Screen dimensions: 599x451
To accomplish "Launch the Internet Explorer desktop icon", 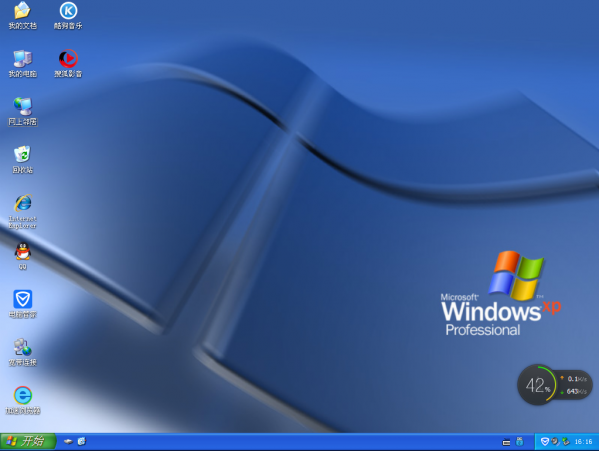I will click(23, 203).
